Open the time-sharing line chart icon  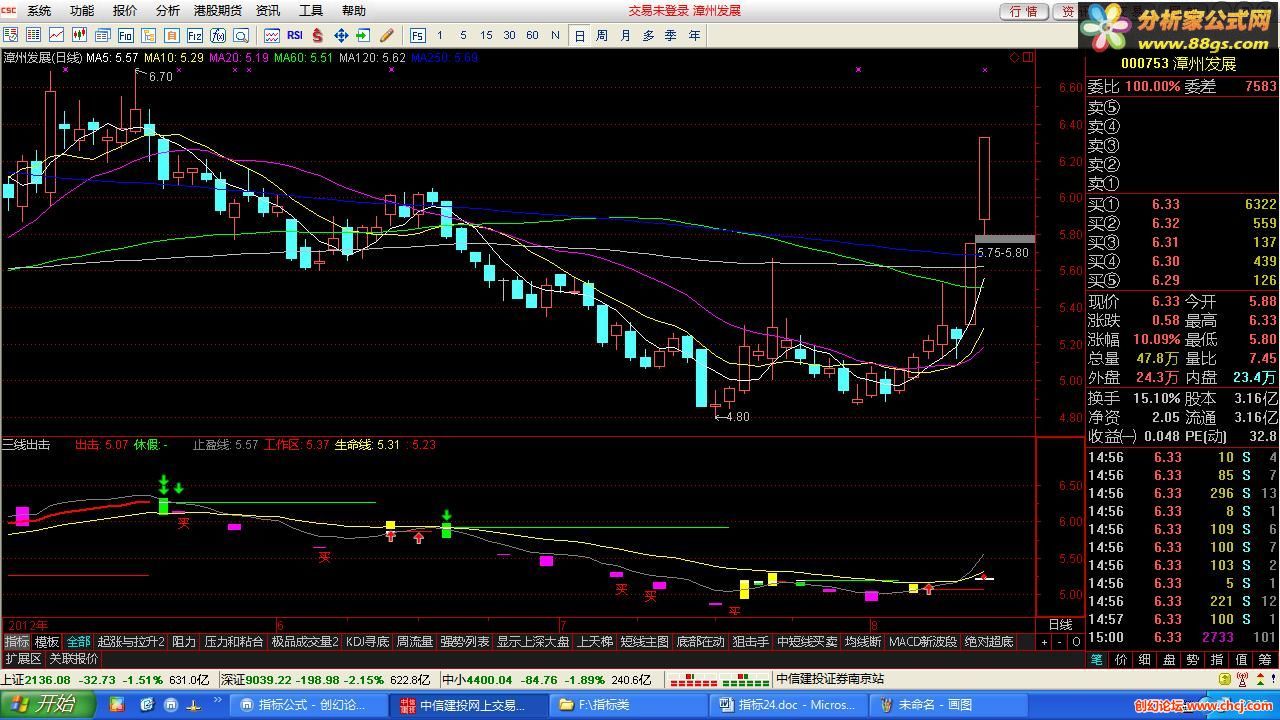pos(56,35)
